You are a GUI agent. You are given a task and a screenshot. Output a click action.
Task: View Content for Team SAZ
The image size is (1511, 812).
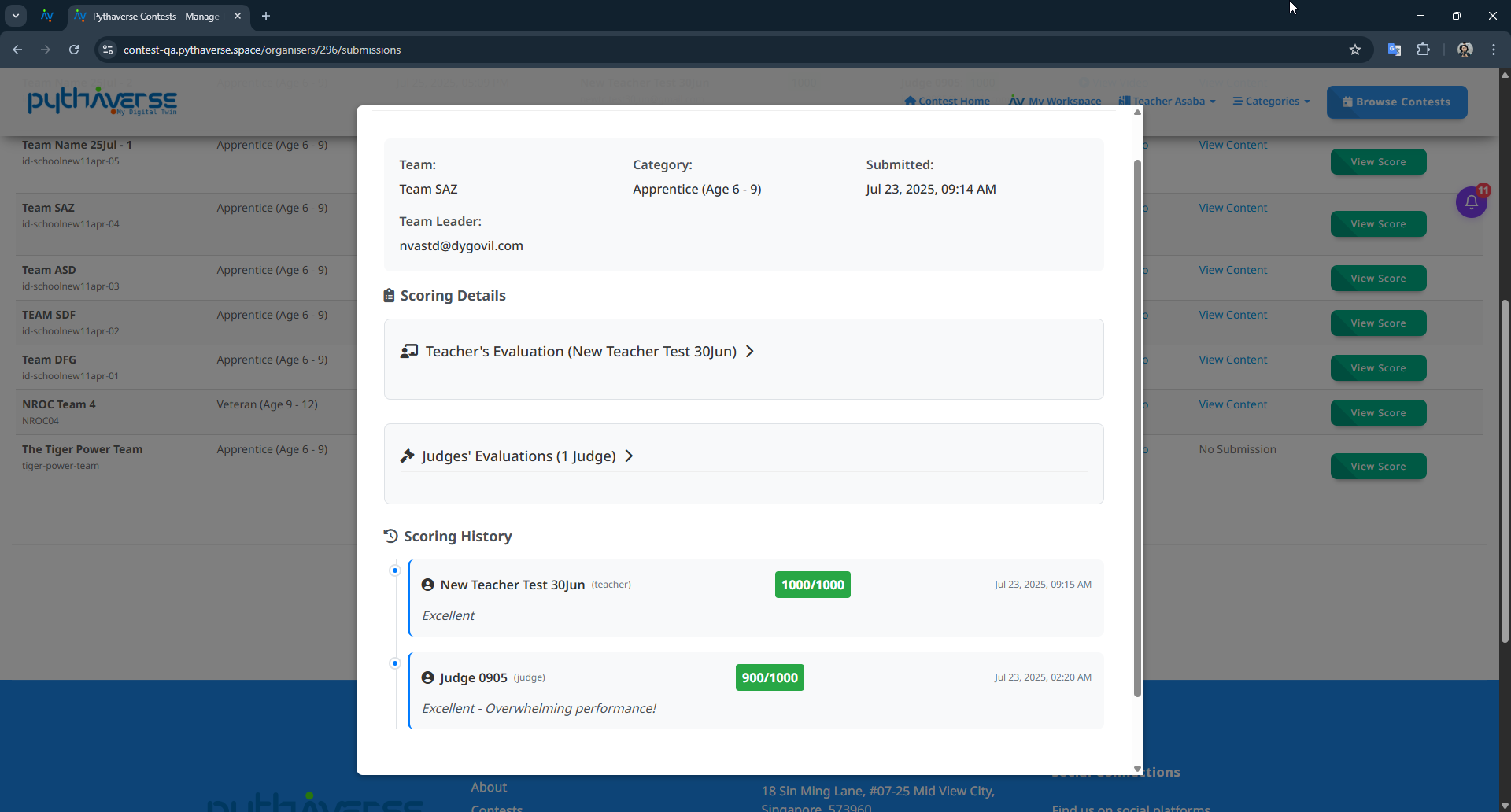click(x=1233, y=208)
